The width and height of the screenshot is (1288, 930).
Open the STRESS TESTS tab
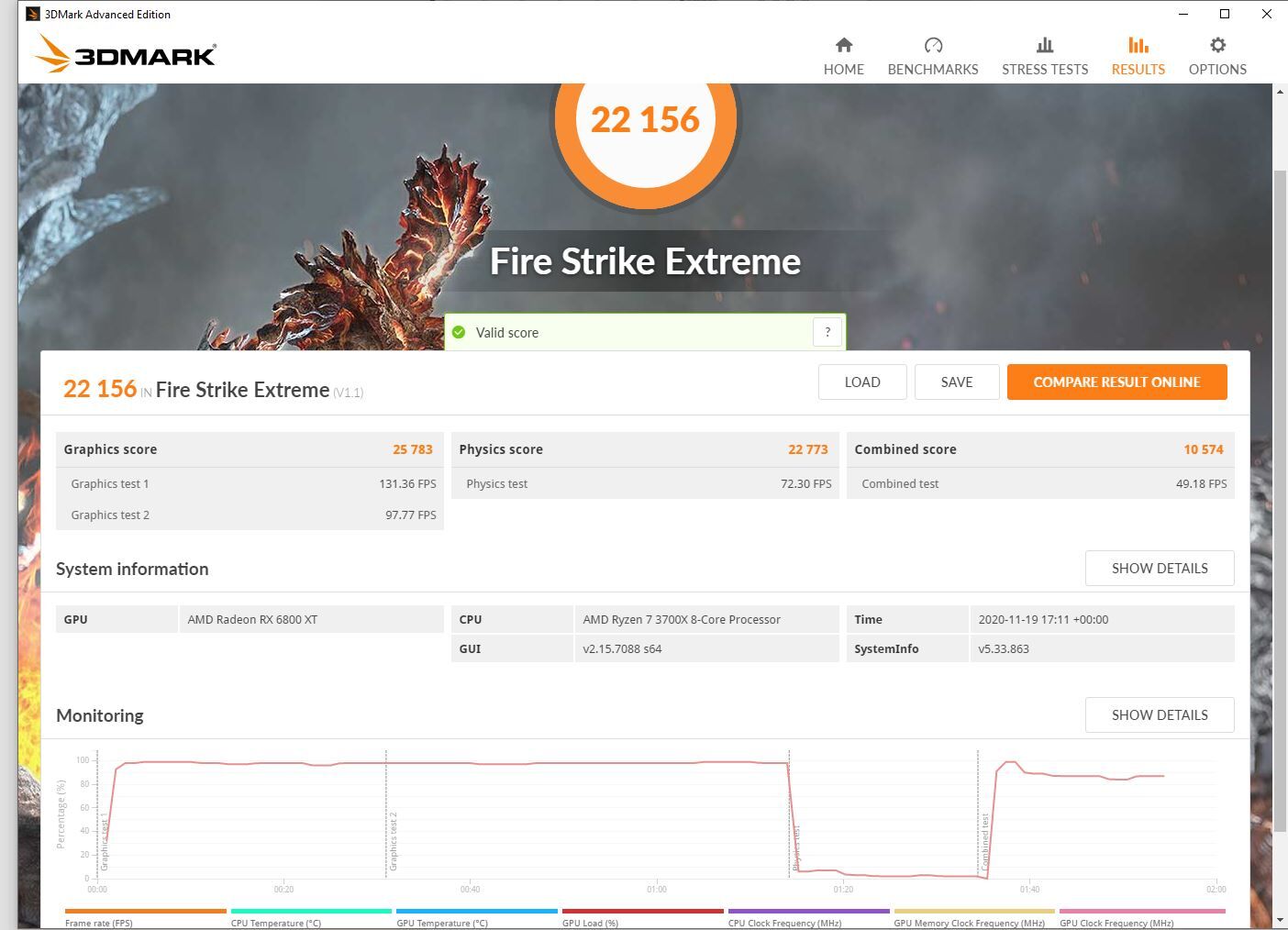(x=1044, y=56)
